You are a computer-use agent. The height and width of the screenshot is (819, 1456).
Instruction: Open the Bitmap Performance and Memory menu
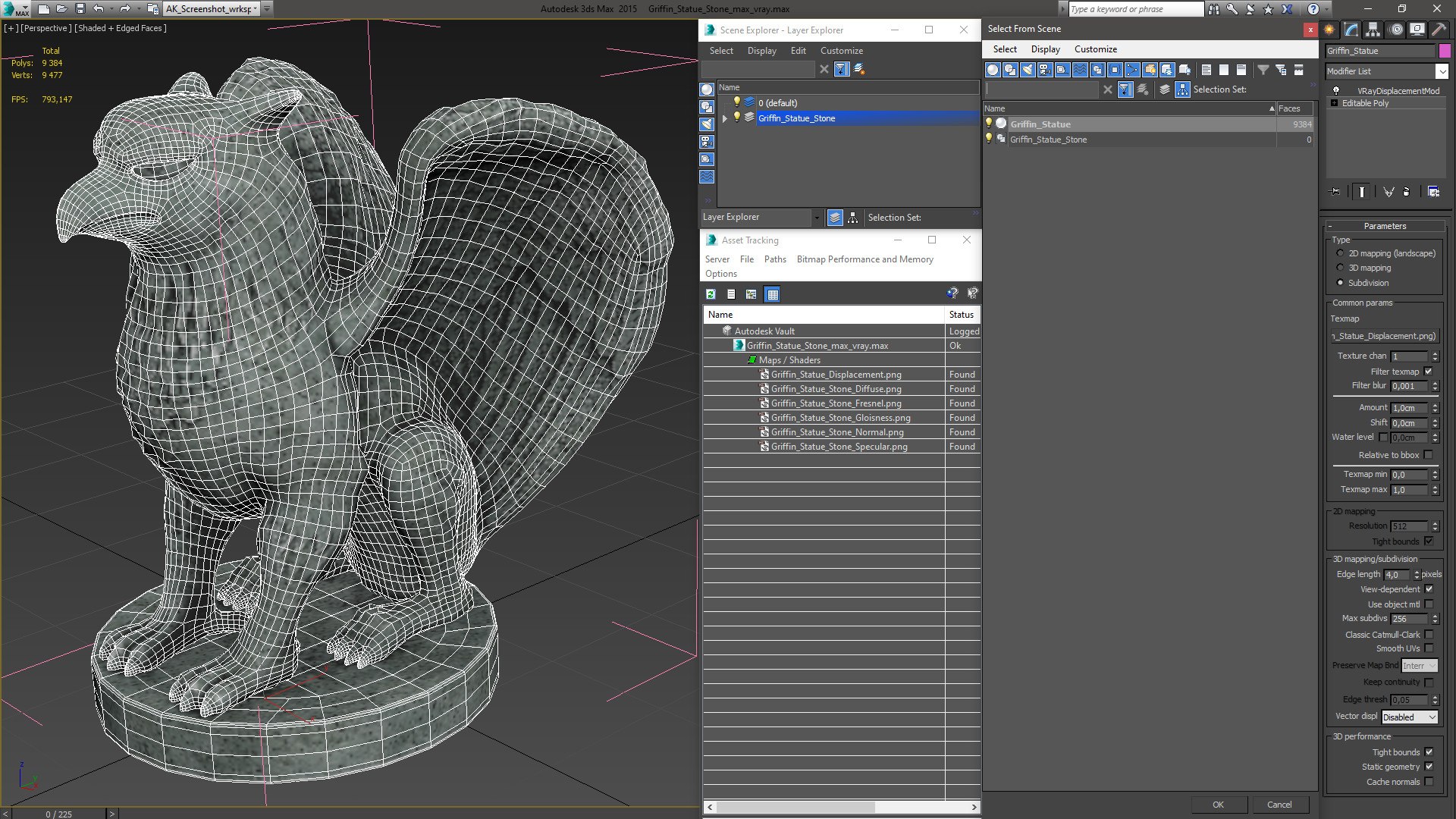[864, 259]
